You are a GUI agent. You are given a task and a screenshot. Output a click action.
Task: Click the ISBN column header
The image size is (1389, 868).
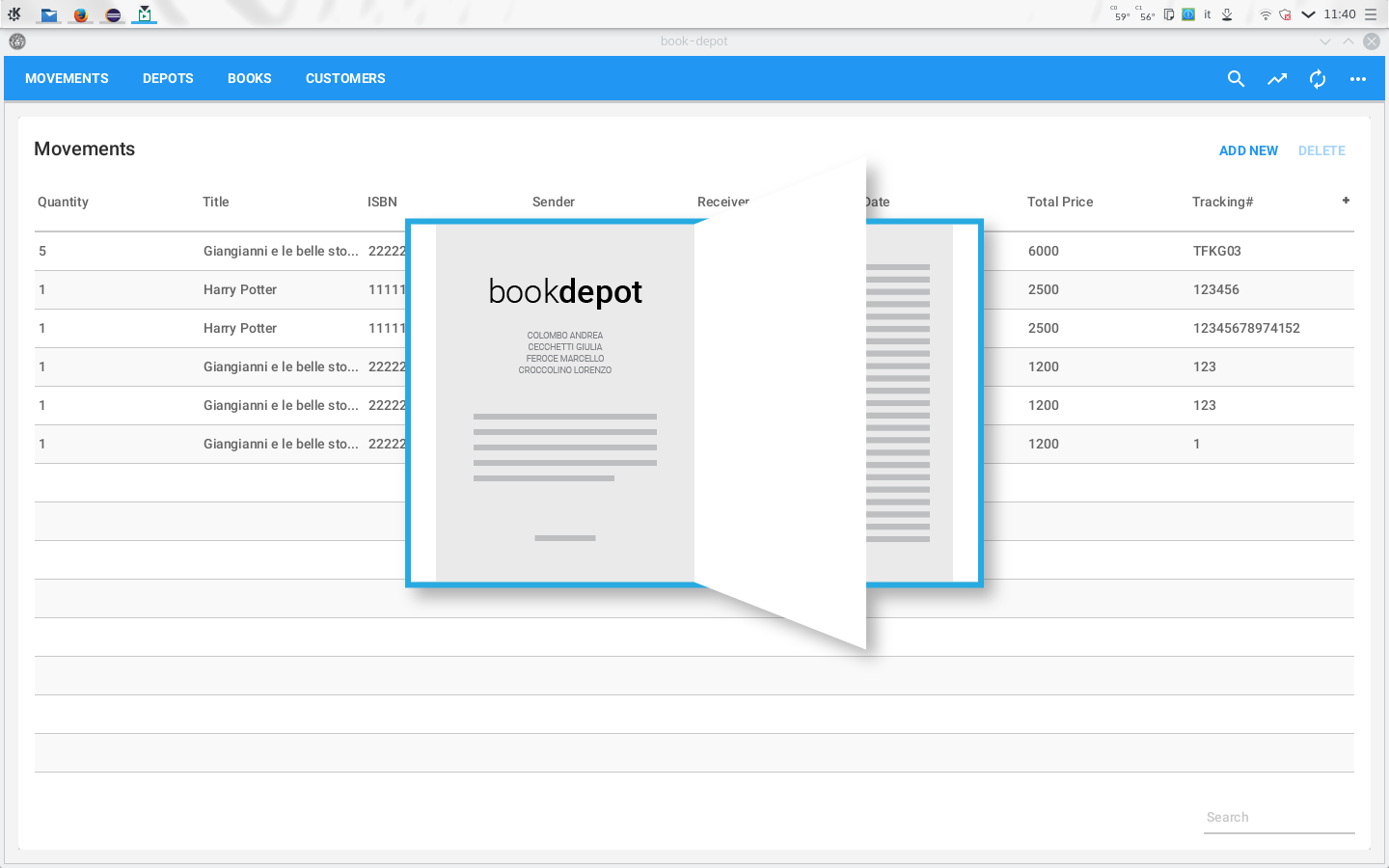click(x=382, y=202)
